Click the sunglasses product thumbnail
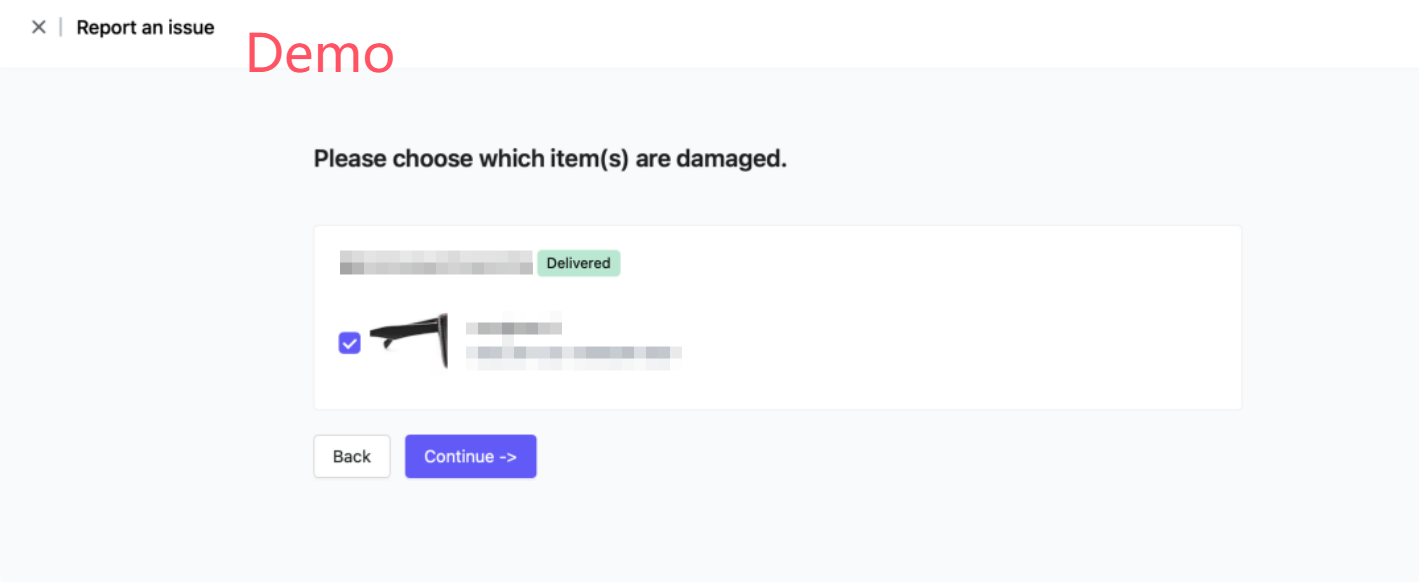1419x582 pixels. pos(408,340)
